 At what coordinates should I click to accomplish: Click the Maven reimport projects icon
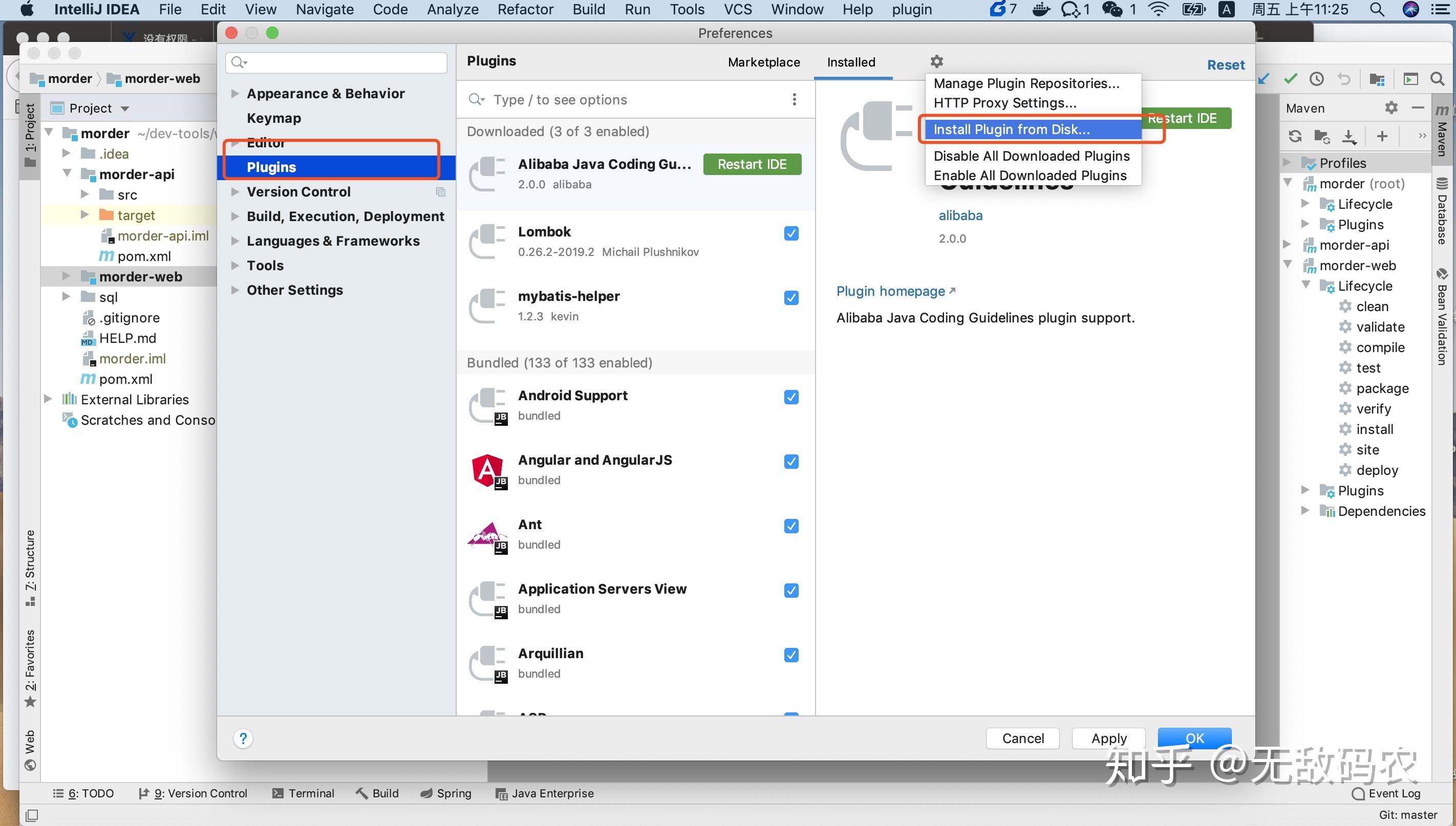click(x=1295, y=136)
